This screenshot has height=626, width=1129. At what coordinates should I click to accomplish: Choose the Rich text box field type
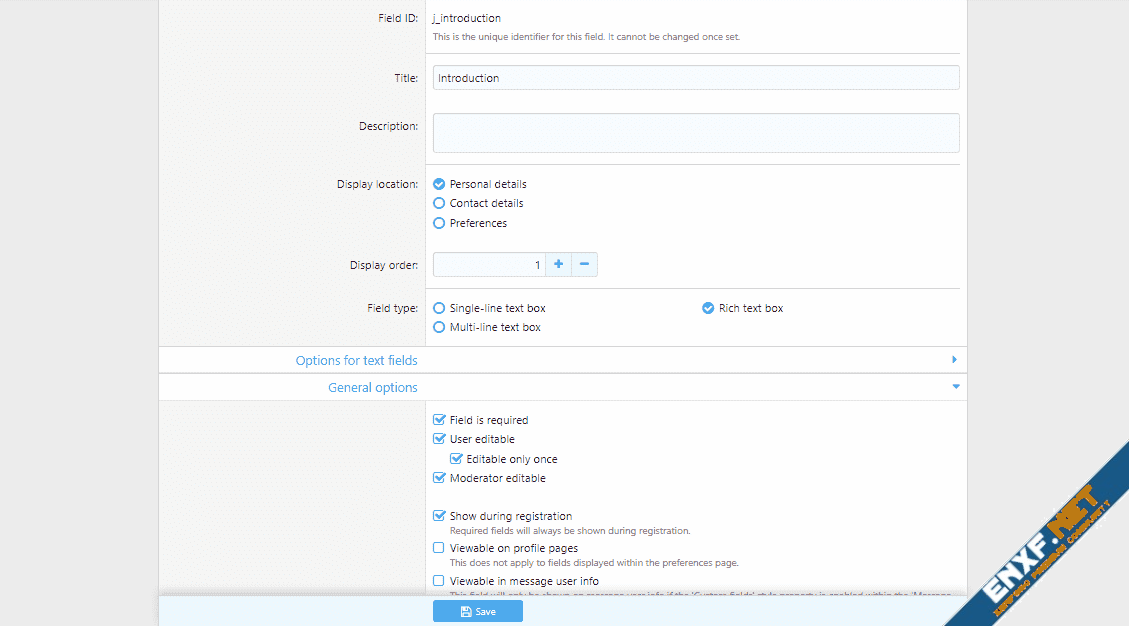[708, 308]
